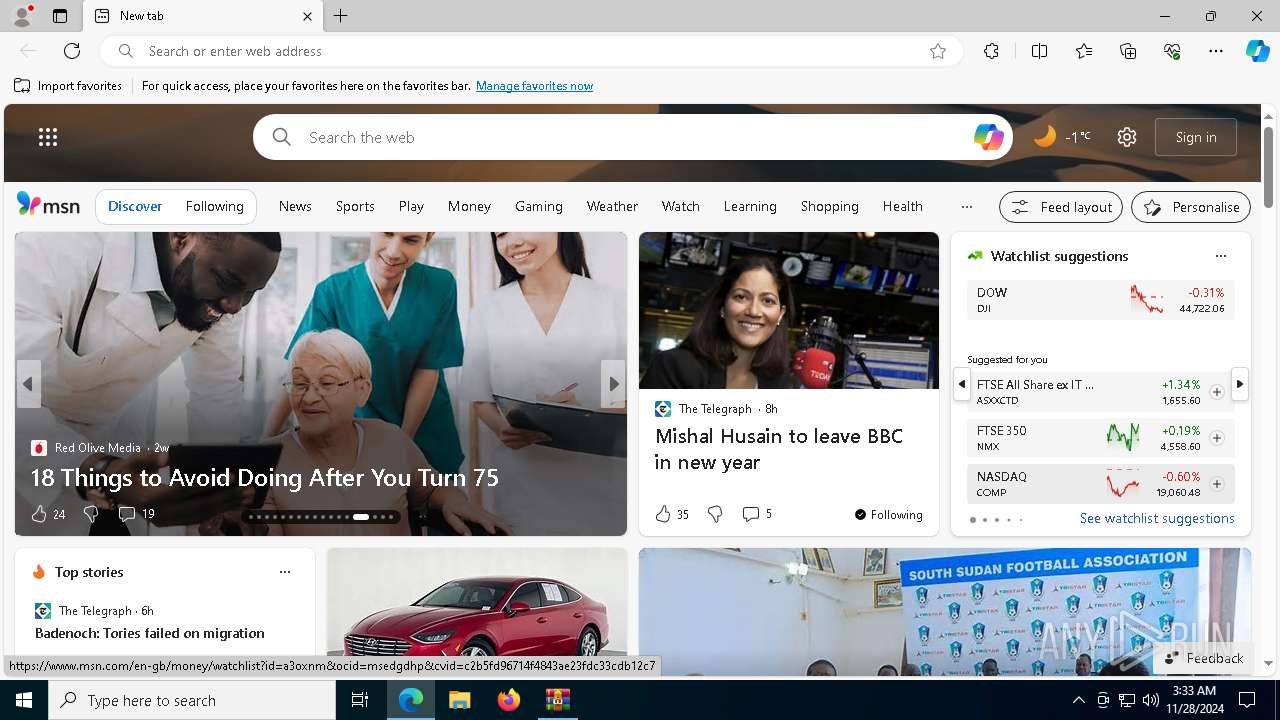
Task: Click Feedback button
Action: click(x=1204, y=658)
